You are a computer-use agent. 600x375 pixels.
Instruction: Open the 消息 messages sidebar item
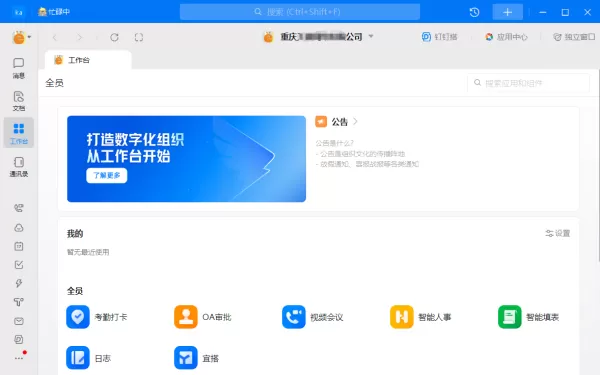point(18,68)
